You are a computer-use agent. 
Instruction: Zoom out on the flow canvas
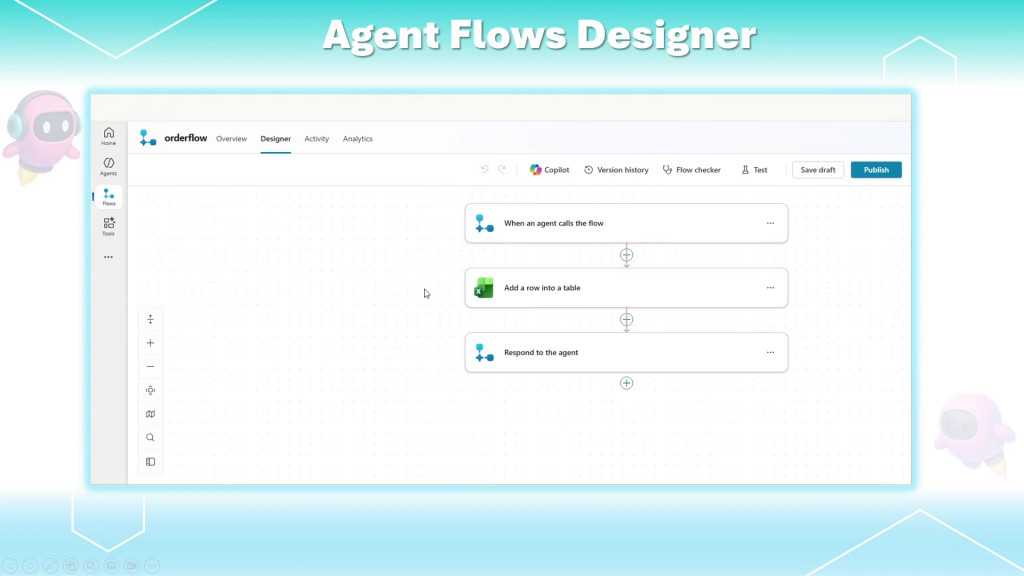pos(150,366)
